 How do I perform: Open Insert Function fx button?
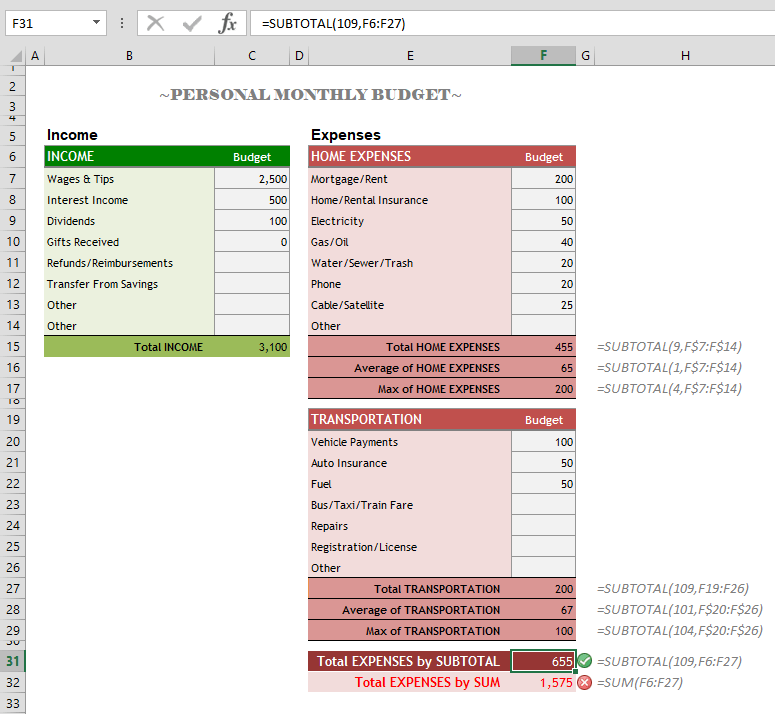tap(227, 23)
